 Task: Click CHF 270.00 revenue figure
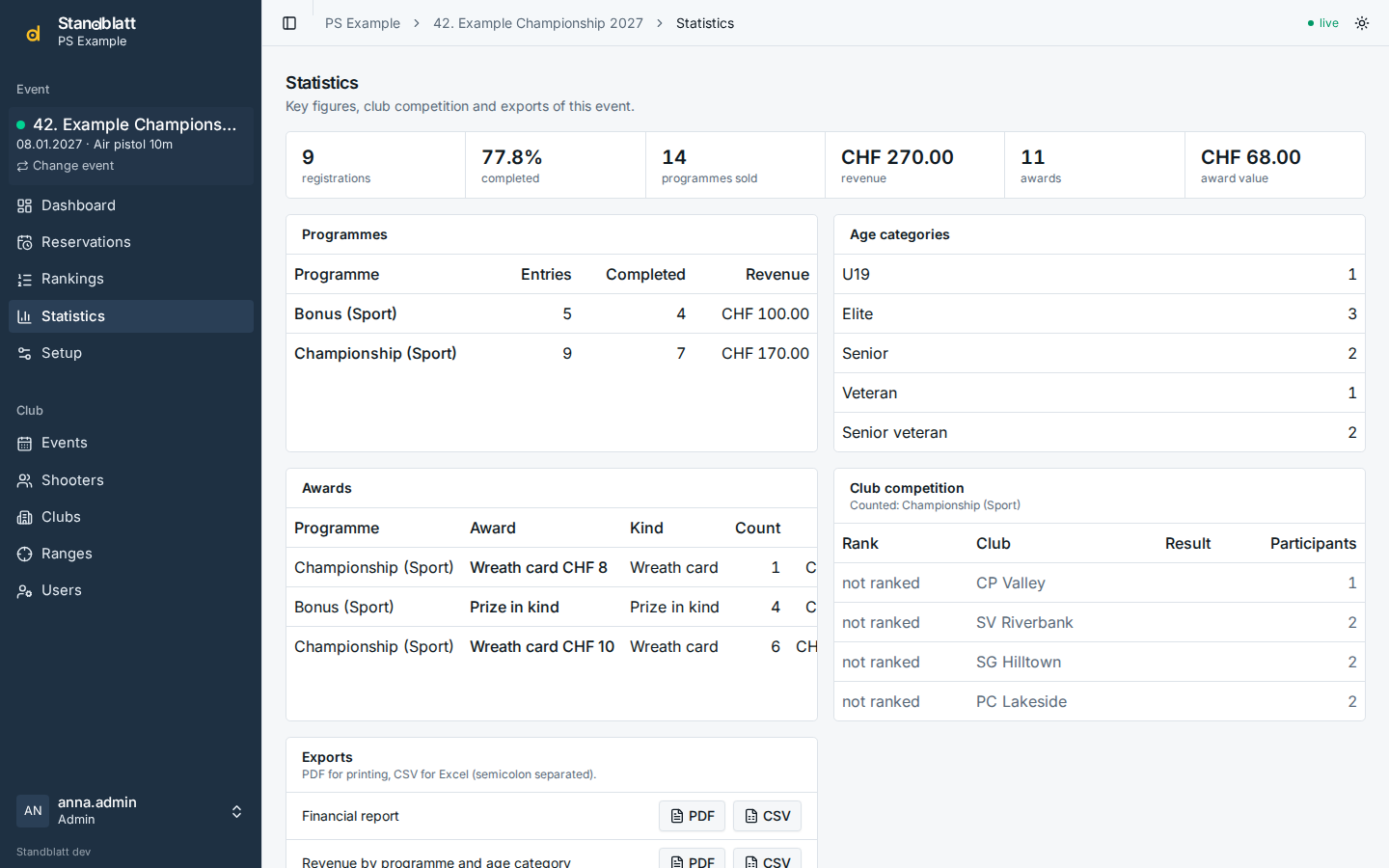pos(897,157)
